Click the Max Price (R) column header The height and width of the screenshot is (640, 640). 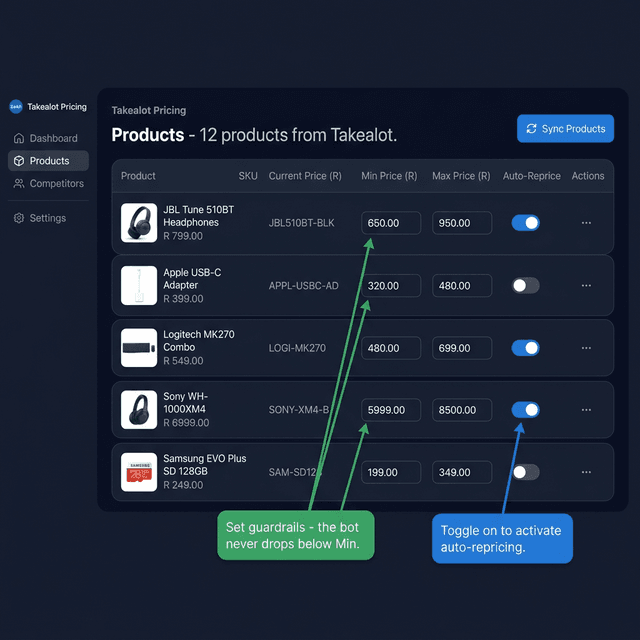point(461,176)
